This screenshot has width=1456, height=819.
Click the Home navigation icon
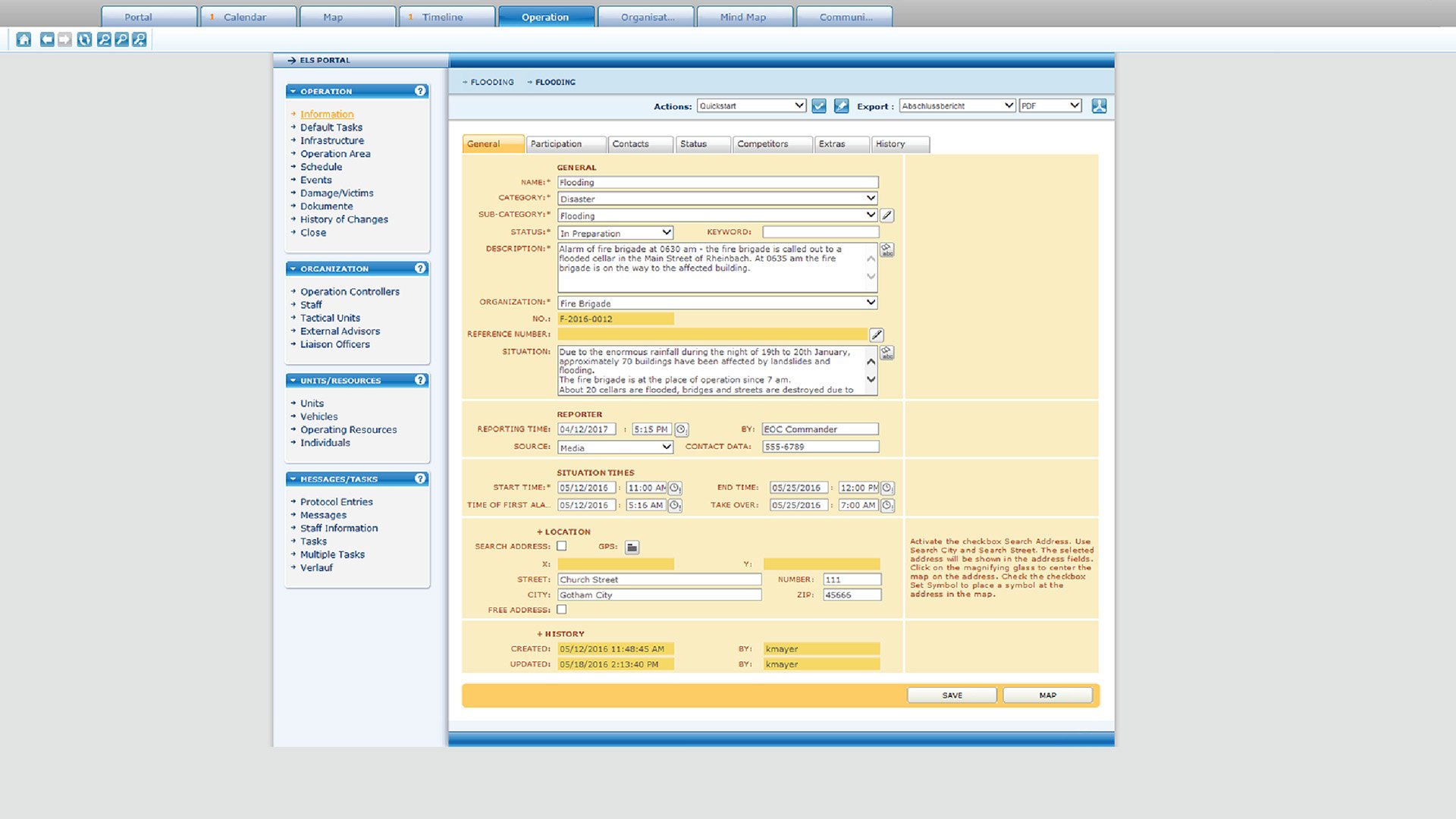click(24, 39)
